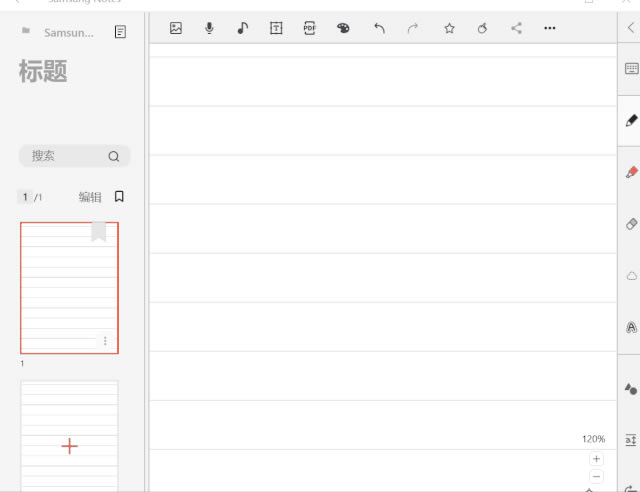
Task: Undo the last action
Action: (x=380, y=28)
